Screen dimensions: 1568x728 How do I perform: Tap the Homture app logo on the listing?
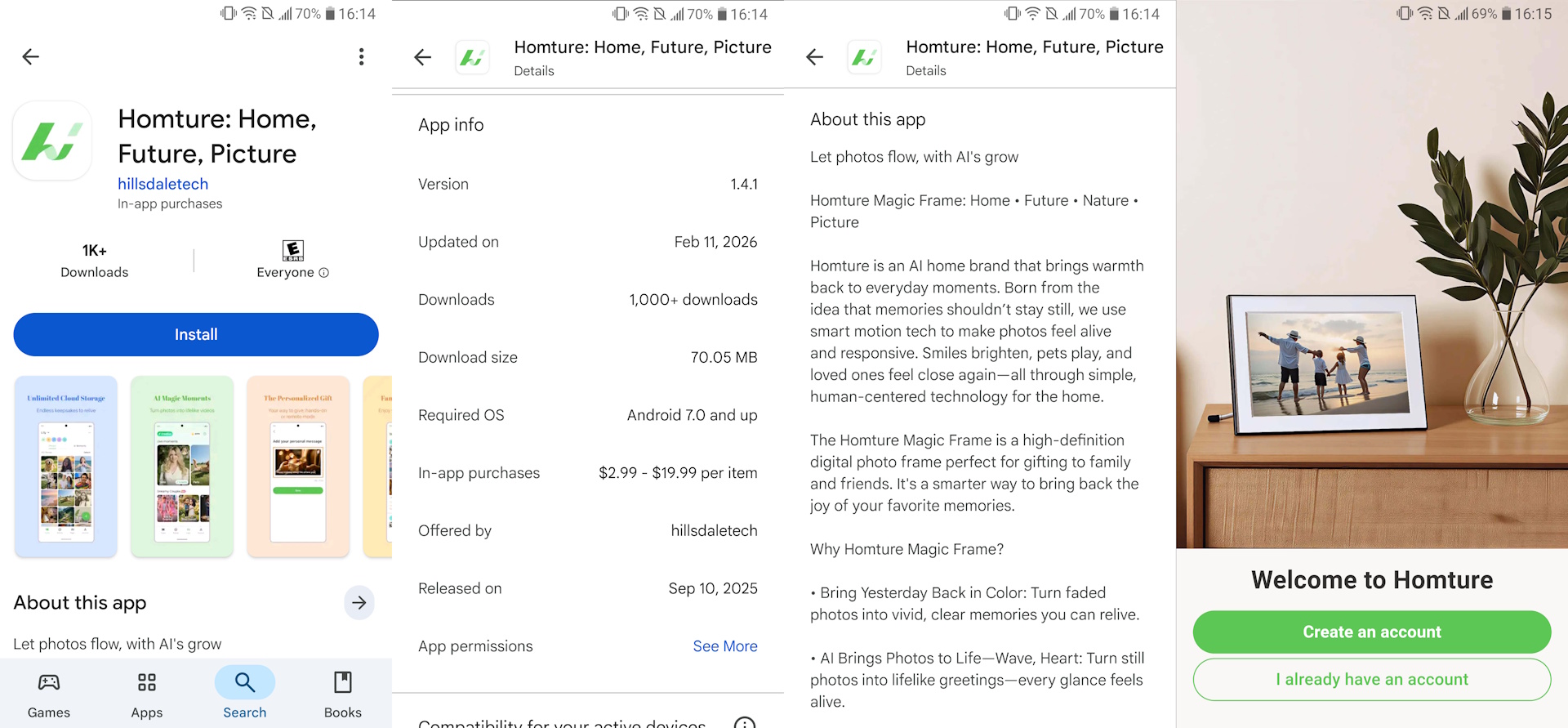tap(52, 141)
